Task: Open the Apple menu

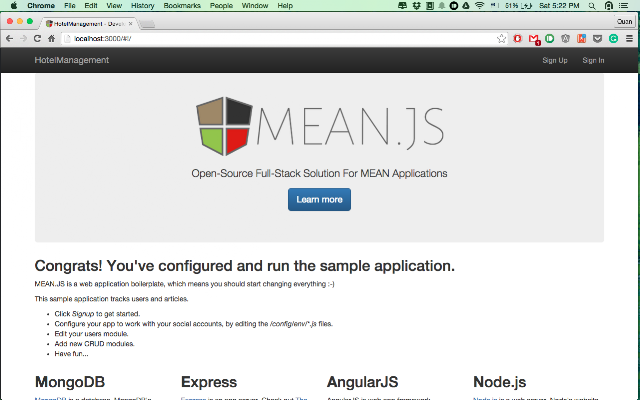Action: click(x=14, y=6)
